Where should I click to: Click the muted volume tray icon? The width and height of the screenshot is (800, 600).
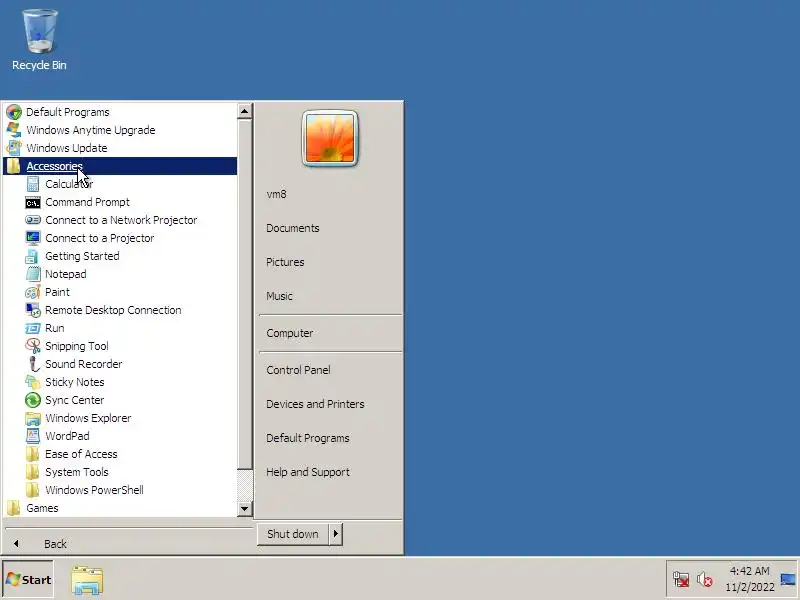click(705, 580)
